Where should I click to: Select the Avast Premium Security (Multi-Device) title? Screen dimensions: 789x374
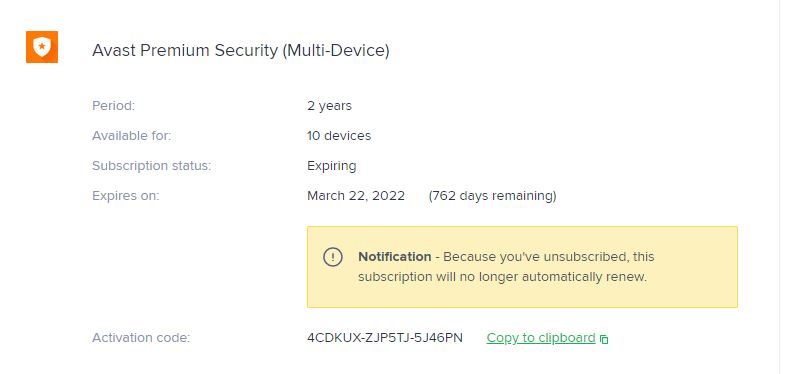(241, 50)
